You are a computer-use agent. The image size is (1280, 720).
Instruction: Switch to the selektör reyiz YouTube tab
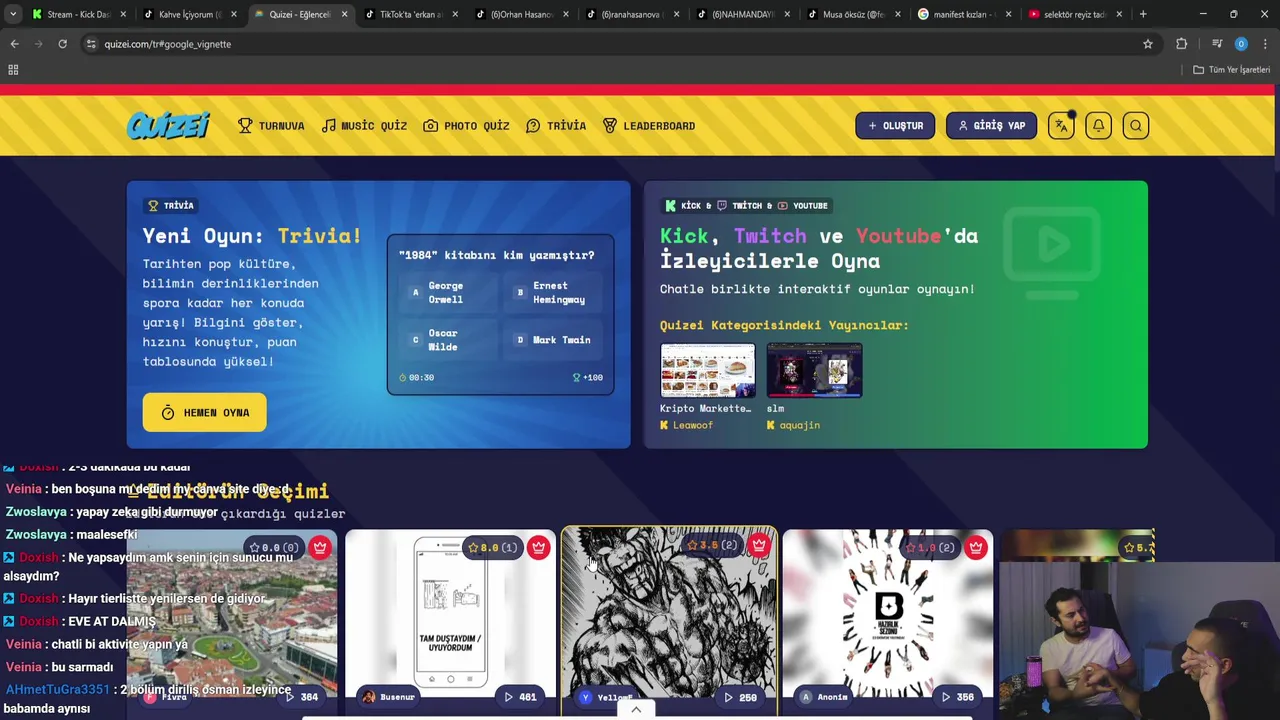pyautogui.click(x=1075, y=14)
